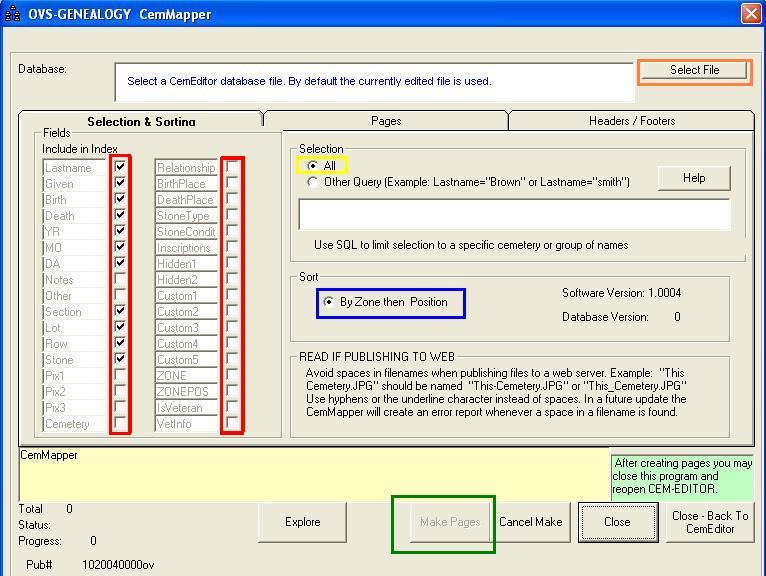Click the Lastname field label box
Image resolution: width=766 pixels, height=576 pixels.
coord(74,167)
